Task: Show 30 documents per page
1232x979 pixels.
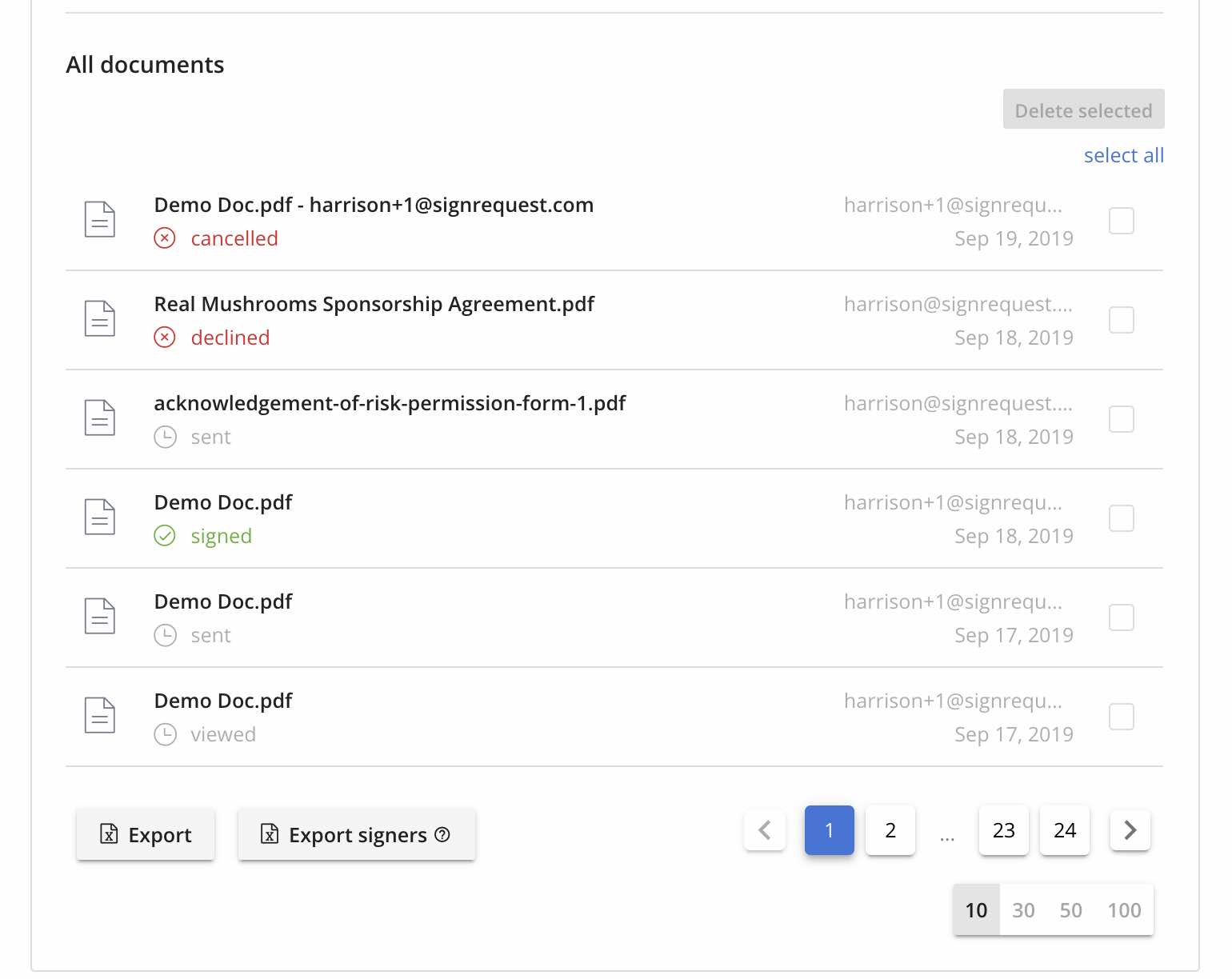Action: [x=1023, y=909]
